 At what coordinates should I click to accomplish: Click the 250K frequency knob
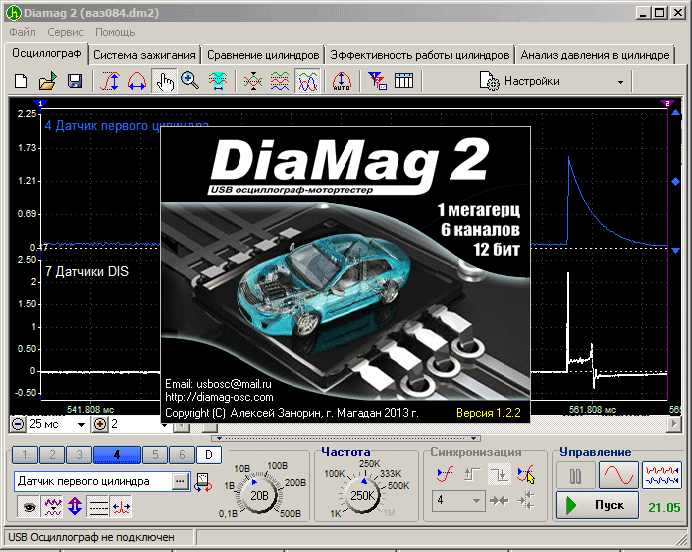362,495
